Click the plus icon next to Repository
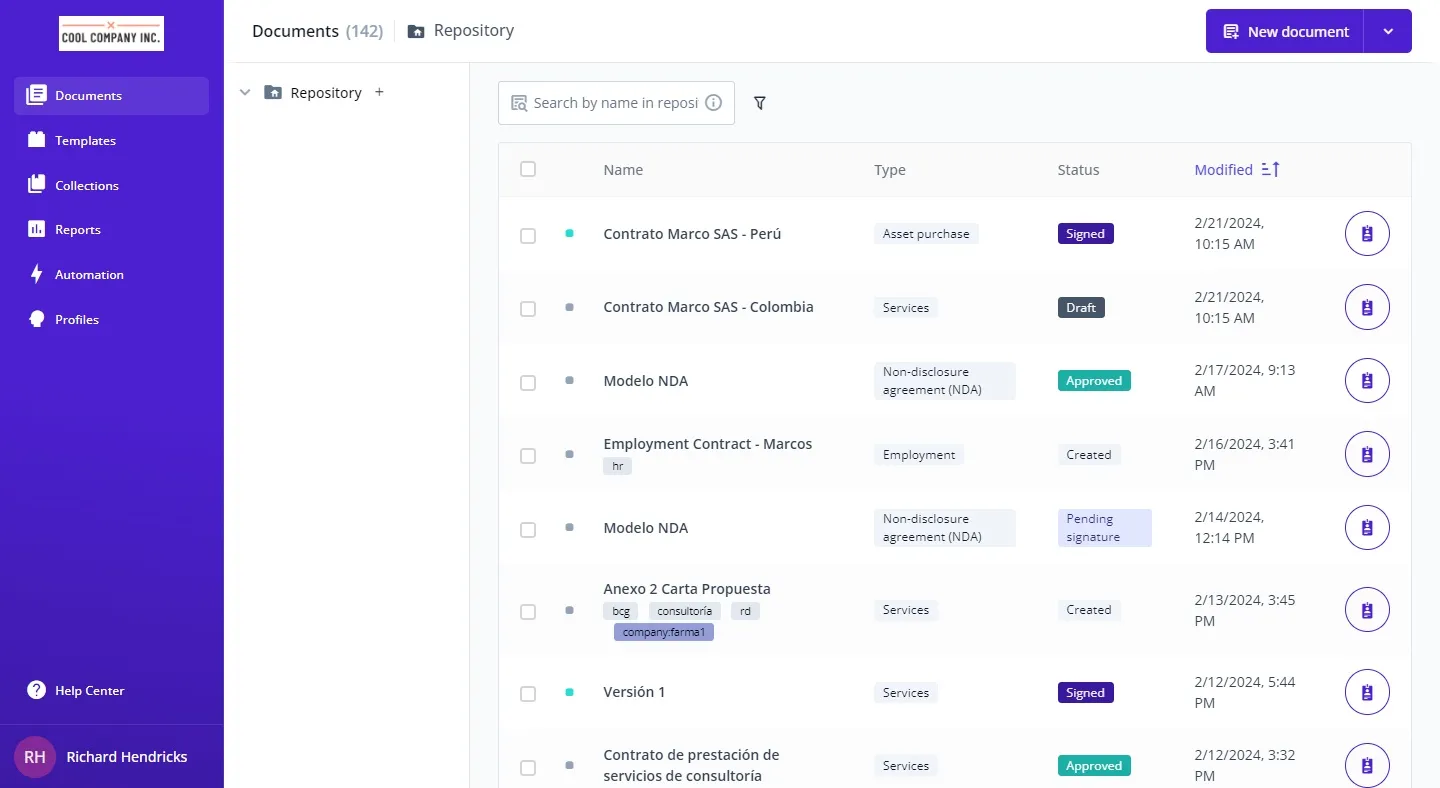This screenshot has height=788, width=1440. [379, 93]
